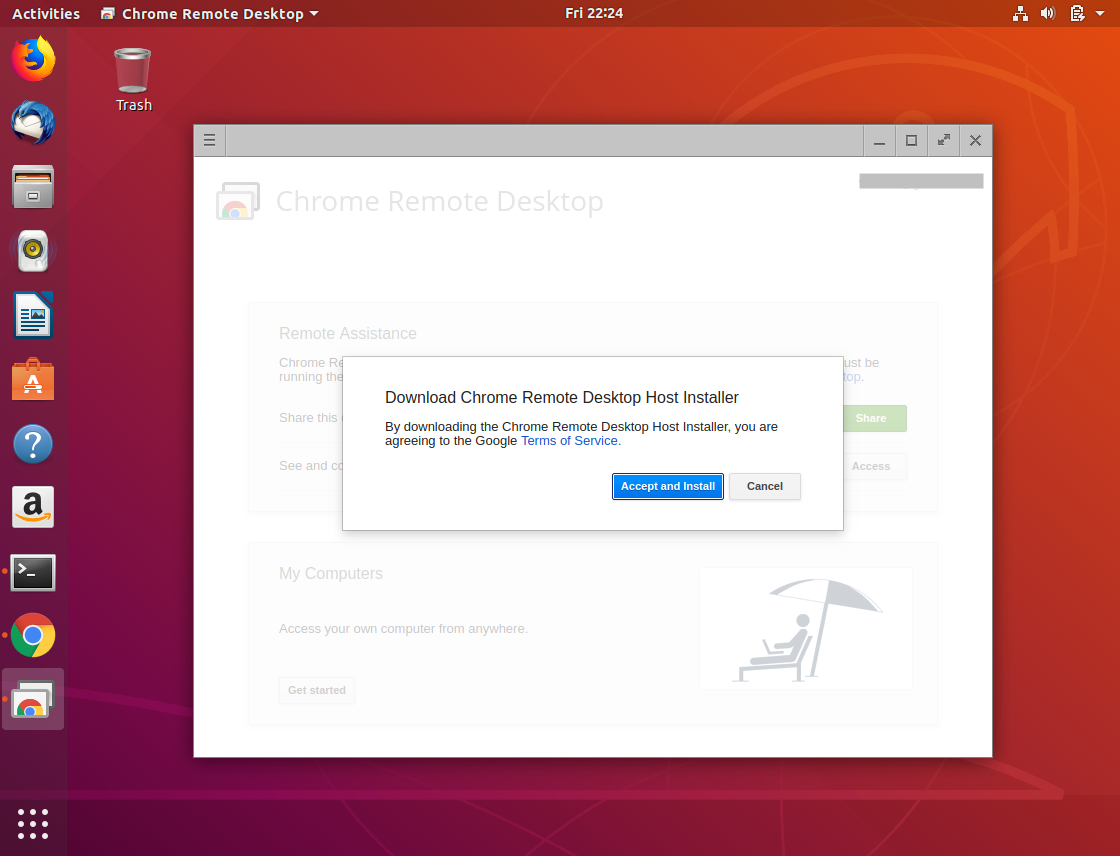Click the Accept and Install button
This screenshot has width=1120, height=856.
click(667, 486)
